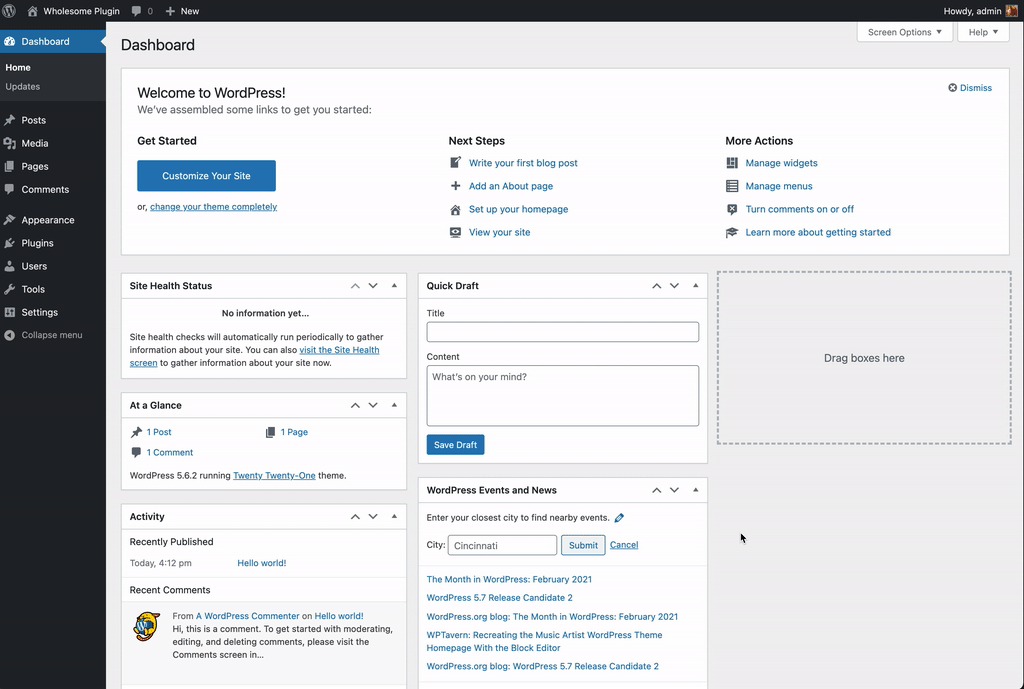Screen dimensions: 1024x689
Task: Click the Manage widgets icon
Action: [732, 163]
